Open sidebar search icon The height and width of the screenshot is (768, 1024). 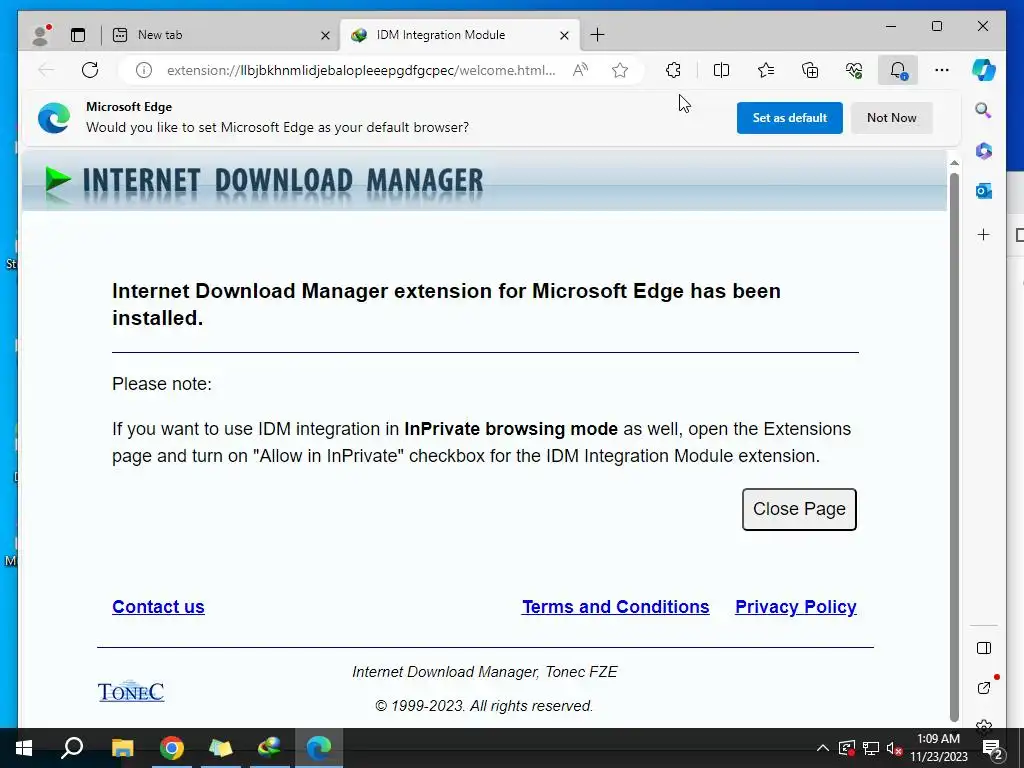[984, 110]
